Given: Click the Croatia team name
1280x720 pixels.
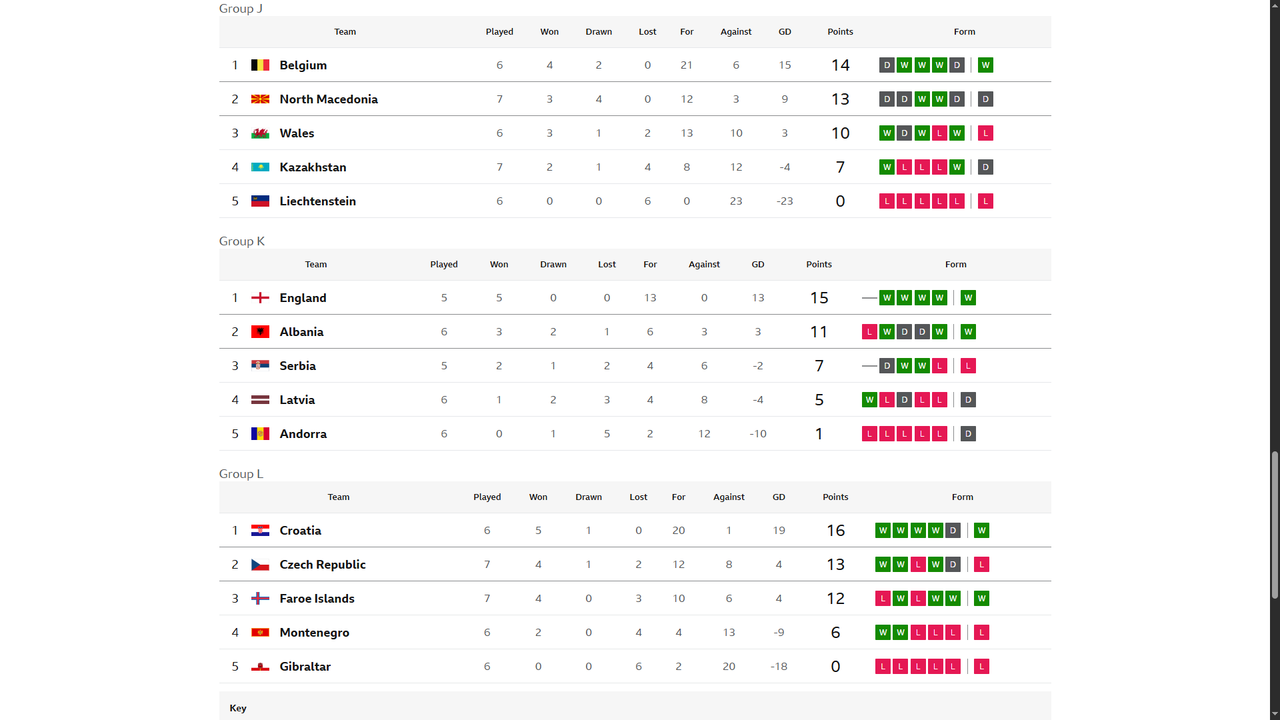Looking at the screenshot, I should pos(301,531).
